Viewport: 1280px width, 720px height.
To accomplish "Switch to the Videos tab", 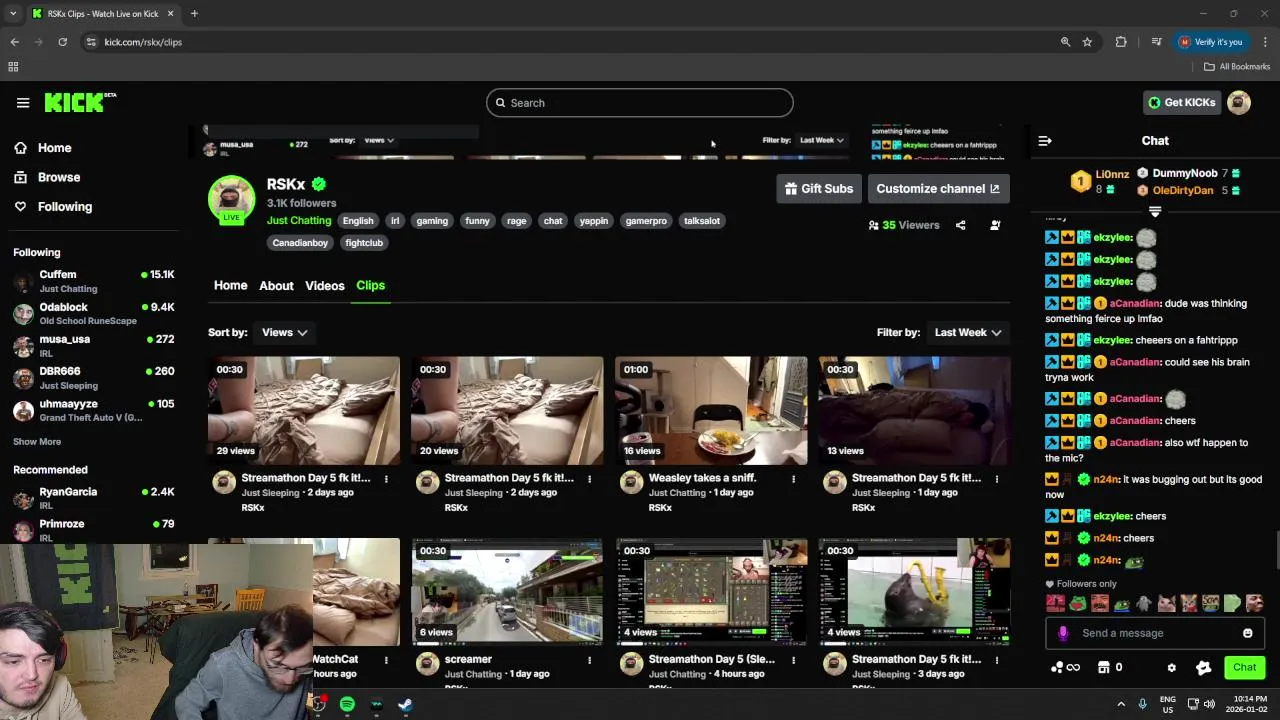I will pos(325,286).
